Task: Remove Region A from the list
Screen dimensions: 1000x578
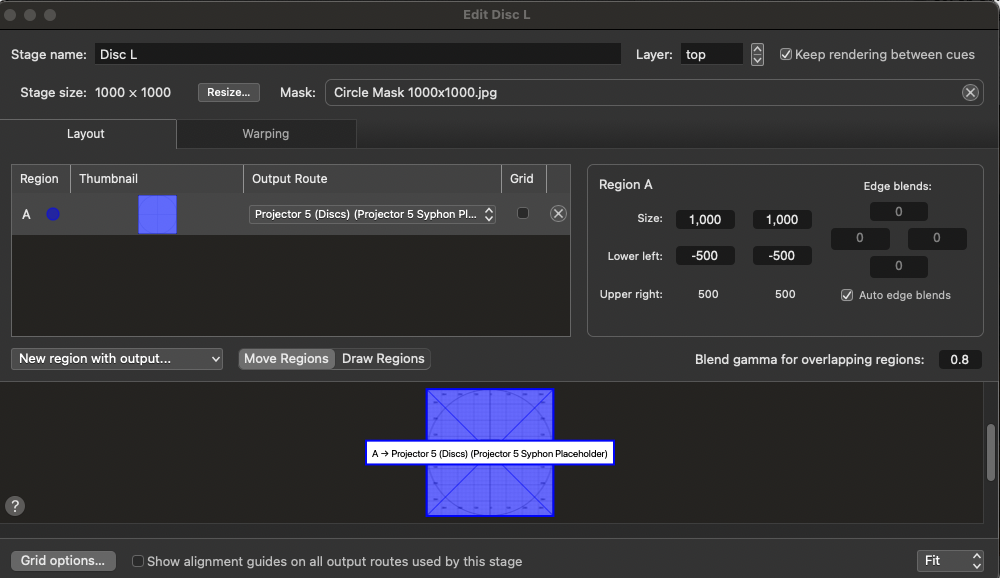Action: pyautogui.click(x=558, y=214)
